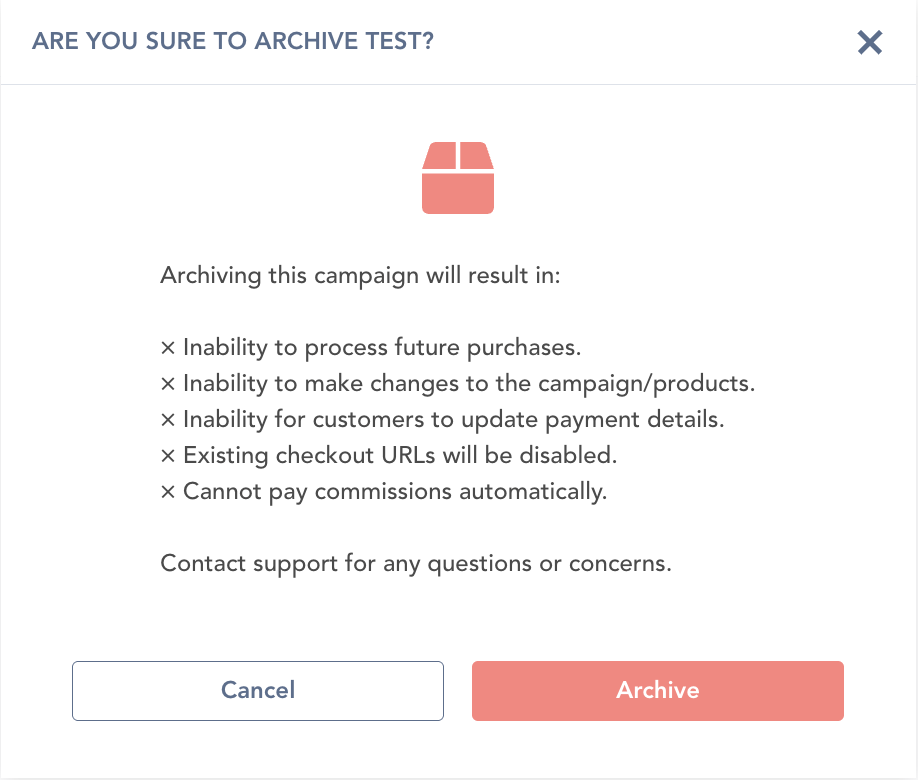Click the 'Archiving this campaign will result in' text
This screenshot has height=780, width=918.
click(360, 275)
